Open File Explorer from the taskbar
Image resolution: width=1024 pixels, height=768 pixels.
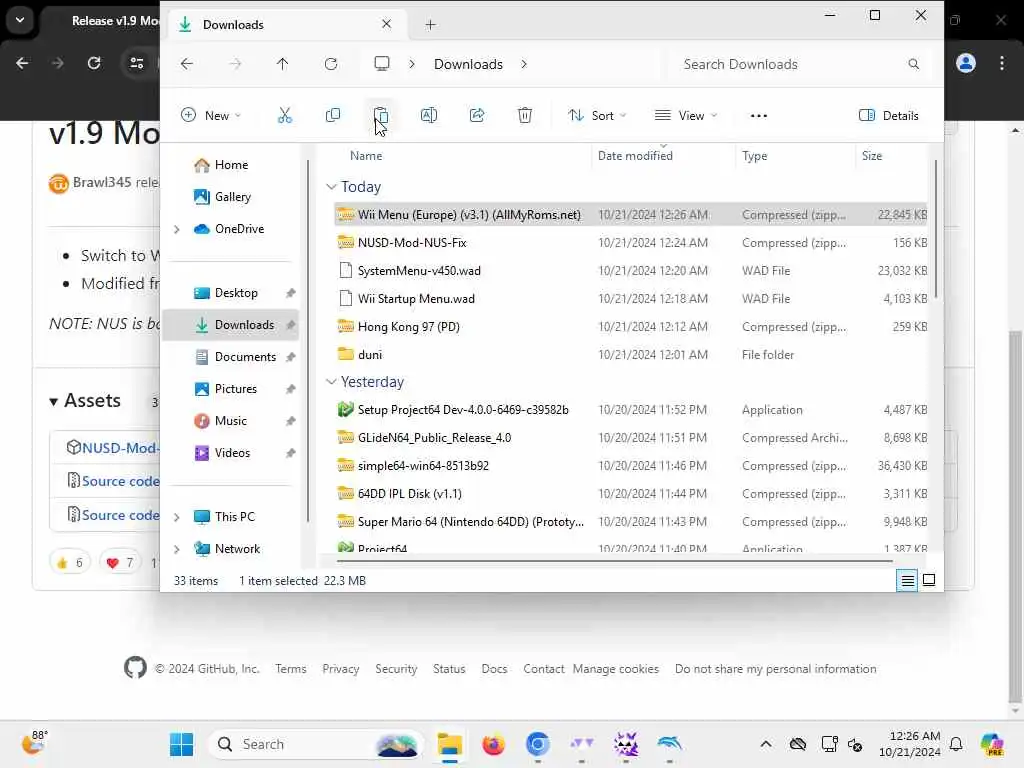tap(450, 744)
